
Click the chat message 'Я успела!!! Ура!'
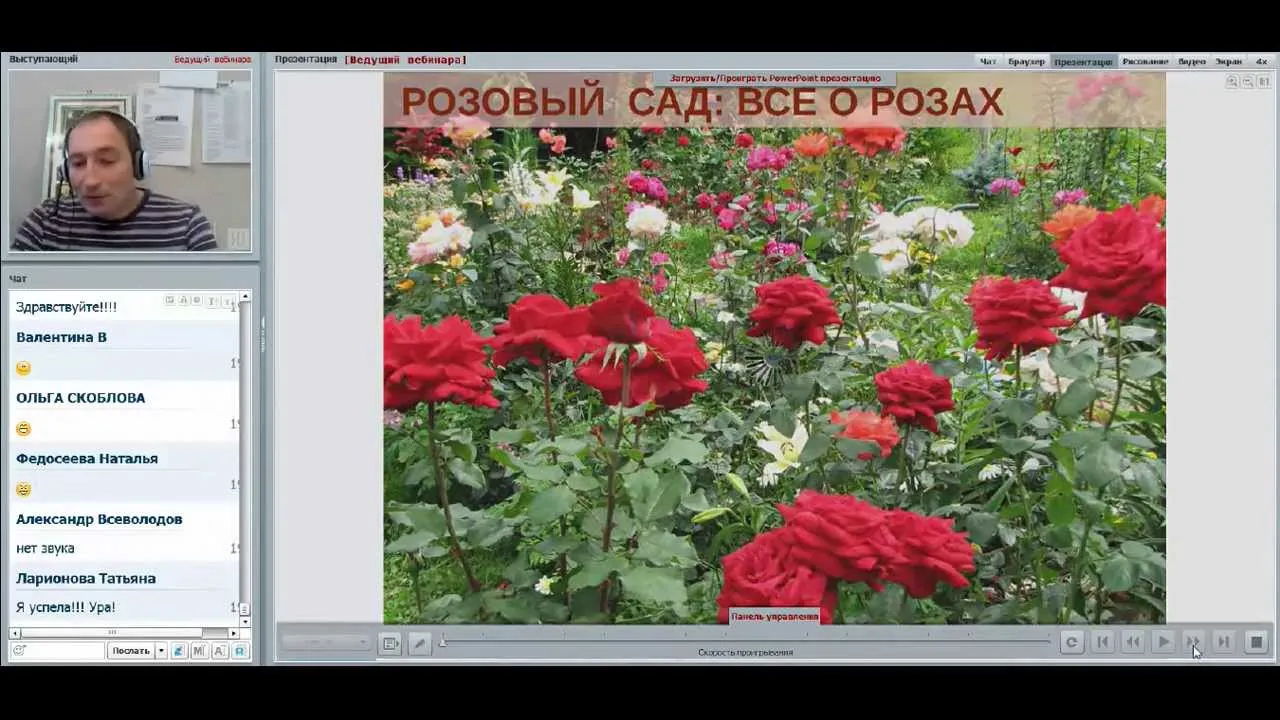[x=65, y=607]
